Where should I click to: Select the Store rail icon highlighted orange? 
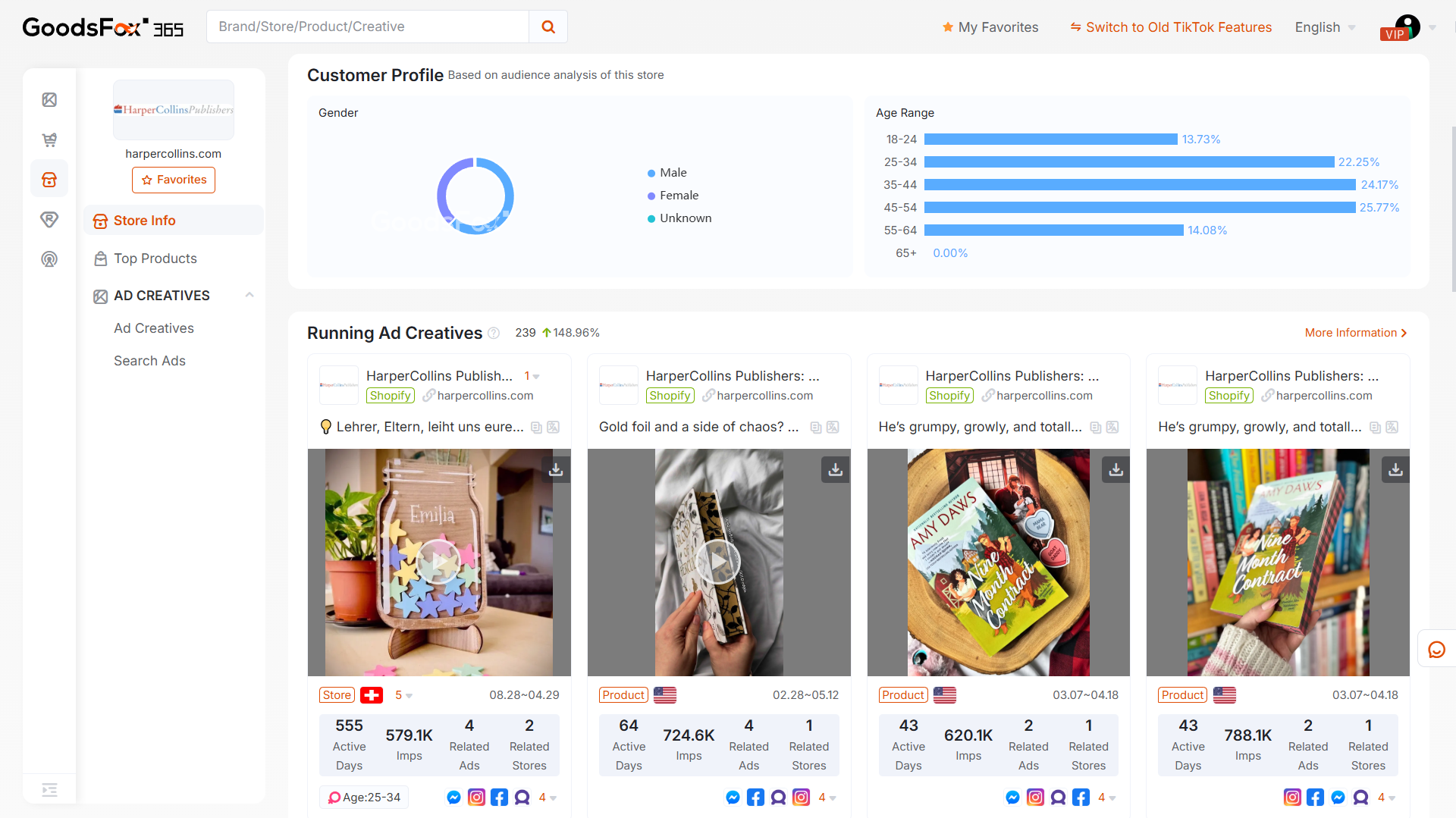tap(49, 180)
